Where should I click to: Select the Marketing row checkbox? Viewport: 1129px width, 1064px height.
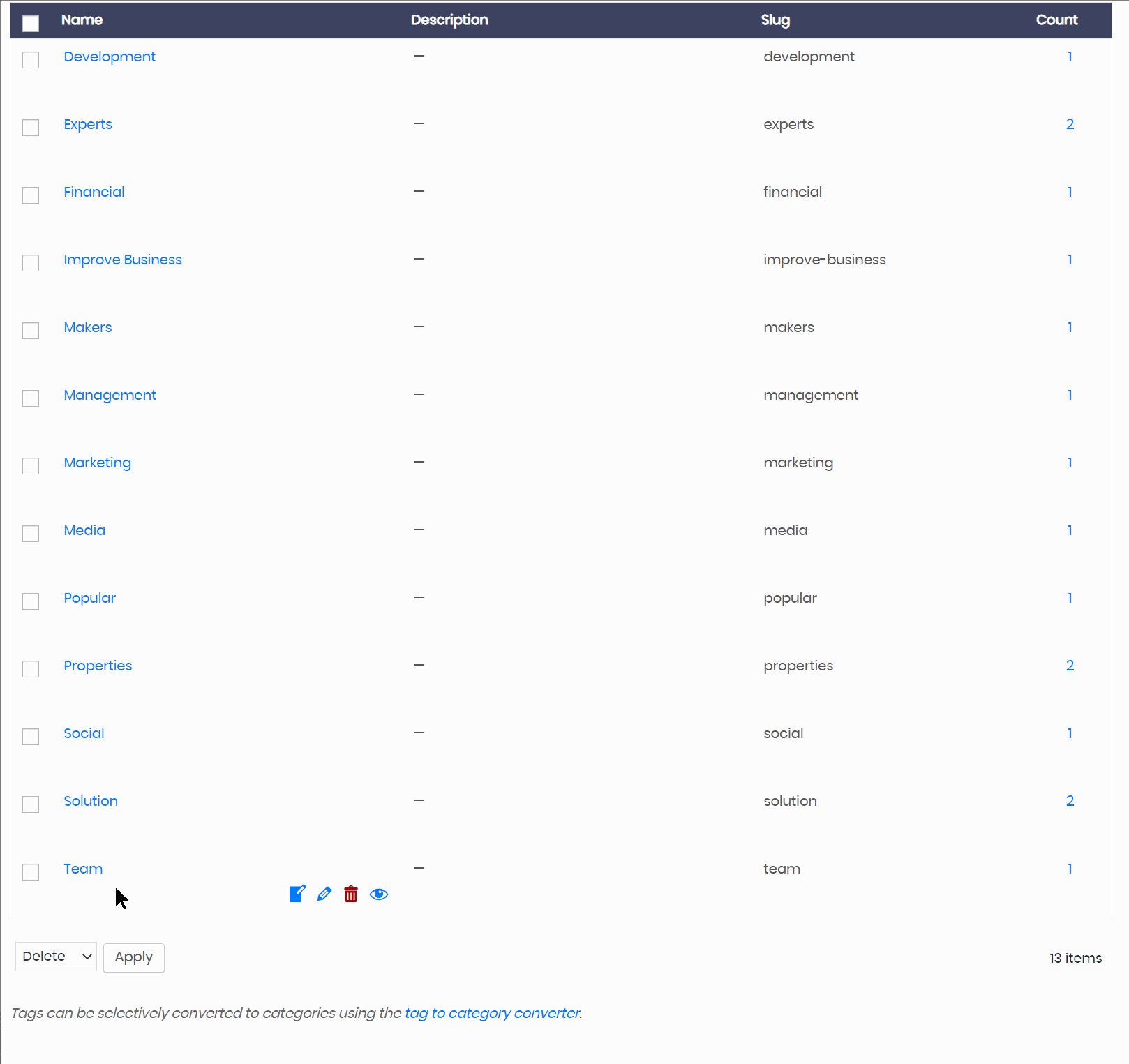tap(31, 466)
